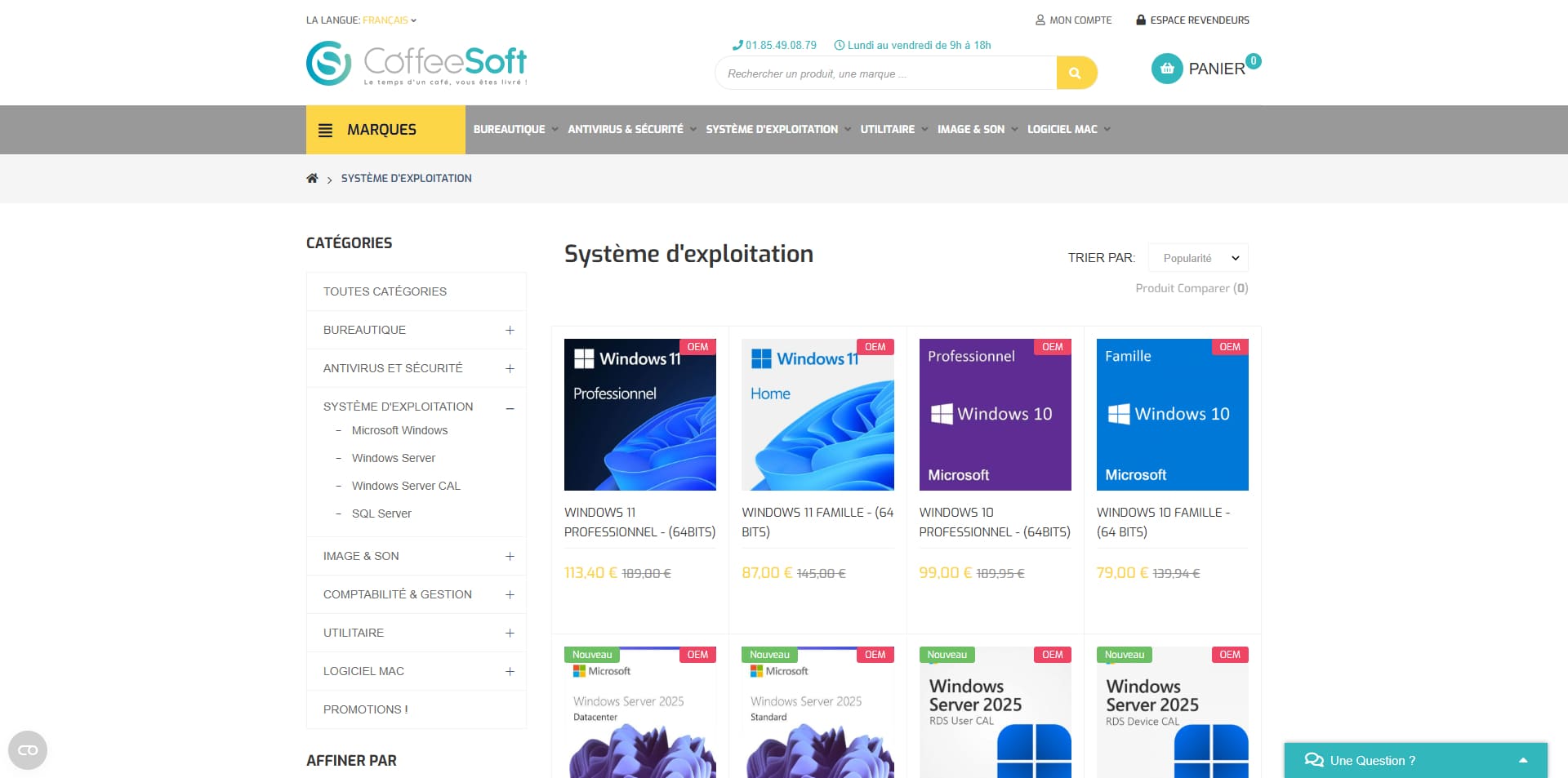Click Système d'exploitation breadcrumb text
This screenshot has height=778, width=1568.
coord(406,178)
